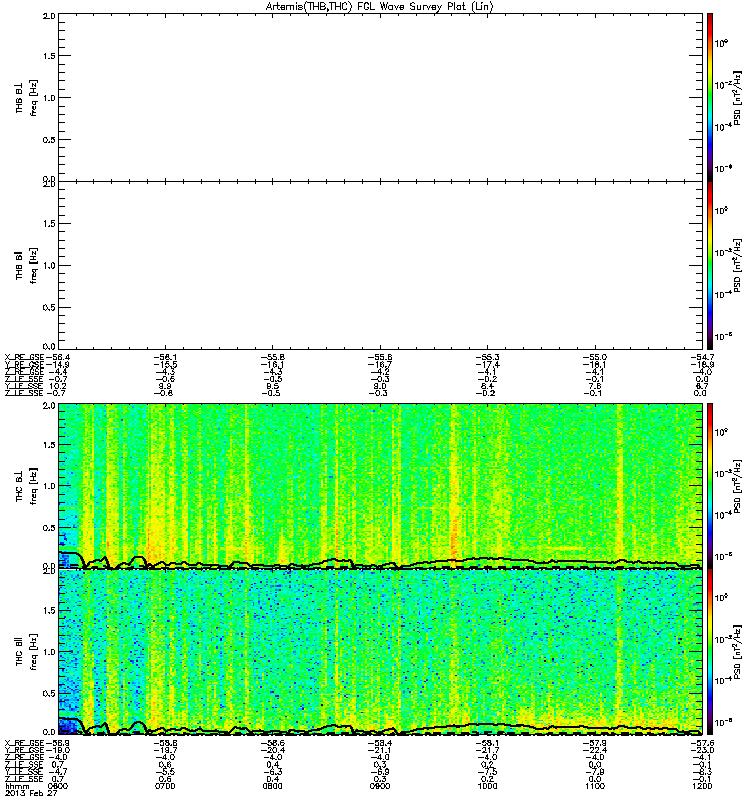Click PSD [nT²/Hz] label beside THB B⊥ panel
This screenshot has height=800, width=750.
(x=738, y=98)
